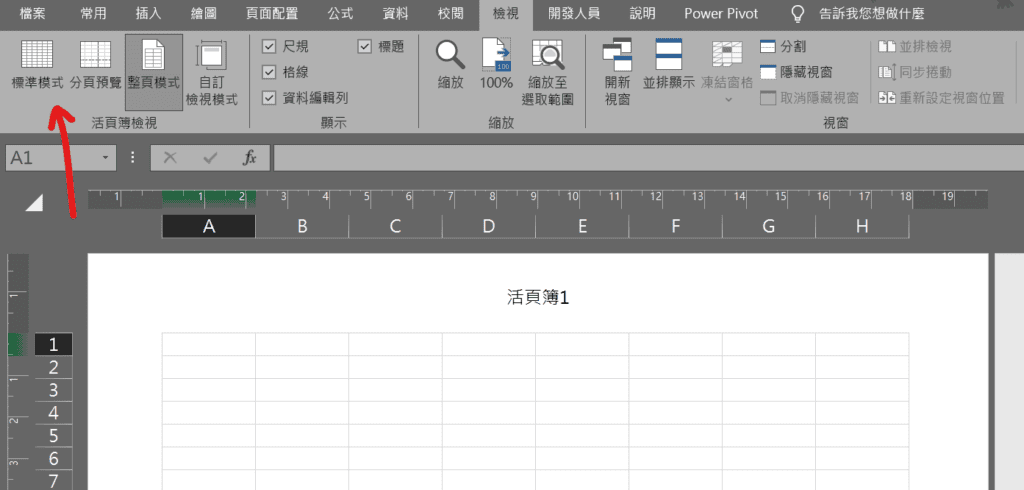This screenshot has width=1024, height=490.
Task: Click 並排顯示 arrange all windows
Action: pyautogui.click(x=668, y=64)
